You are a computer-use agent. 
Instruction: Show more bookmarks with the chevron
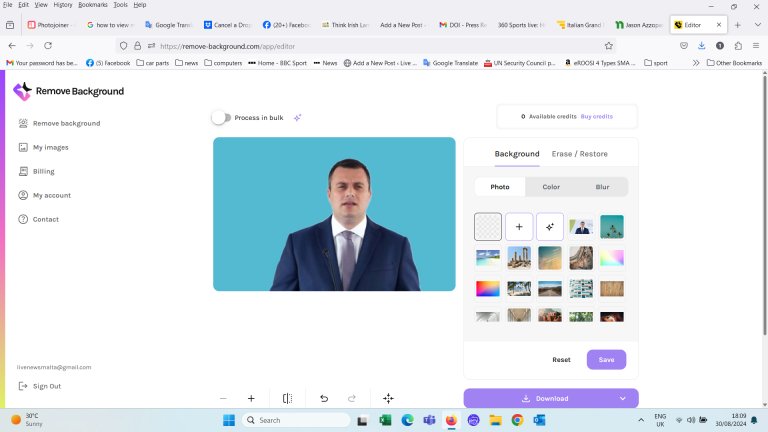pyautogui.click(x=696, y=63)
